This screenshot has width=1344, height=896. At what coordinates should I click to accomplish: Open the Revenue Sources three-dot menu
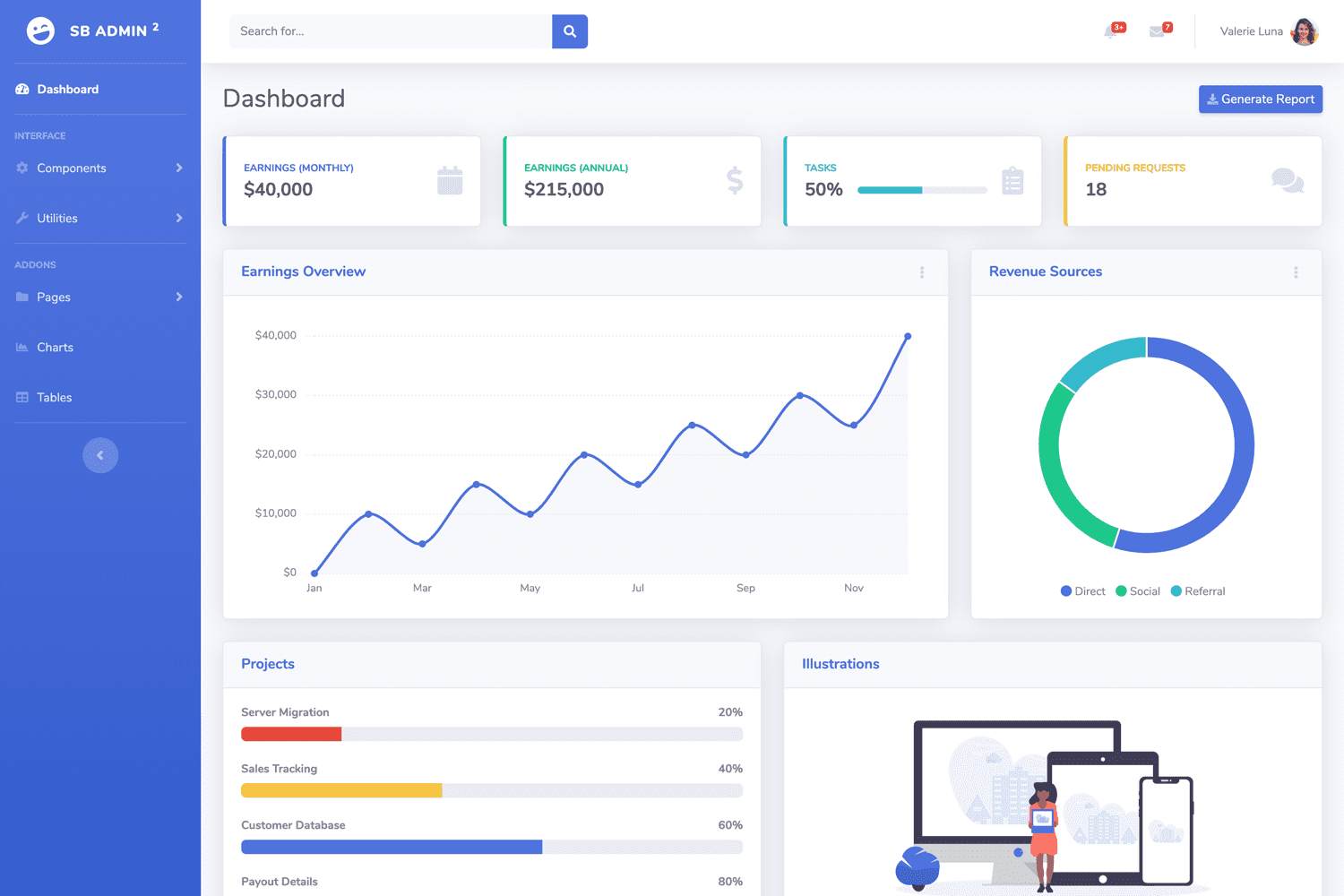click(x=1296, y=272)
